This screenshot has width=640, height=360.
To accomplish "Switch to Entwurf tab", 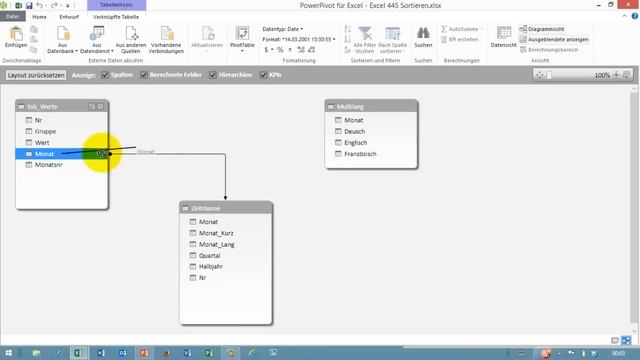I will [x=69, y=17].
